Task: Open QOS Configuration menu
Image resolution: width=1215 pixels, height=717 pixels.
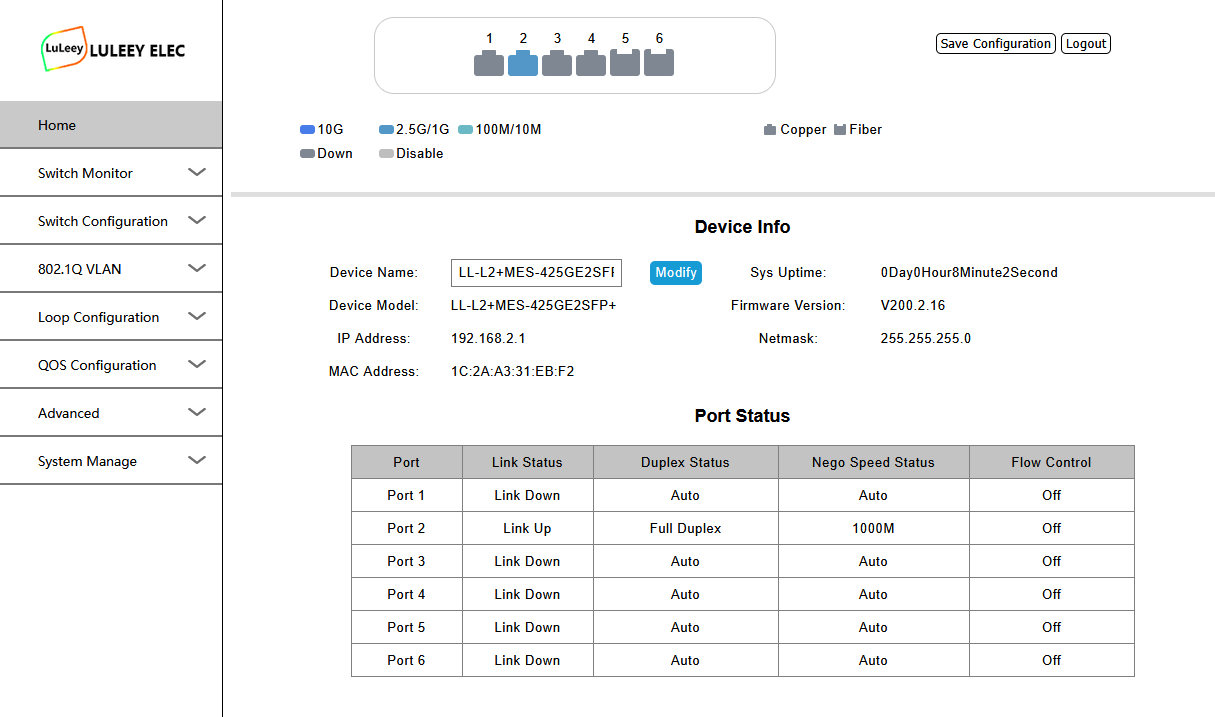Action: pos(111,365)
